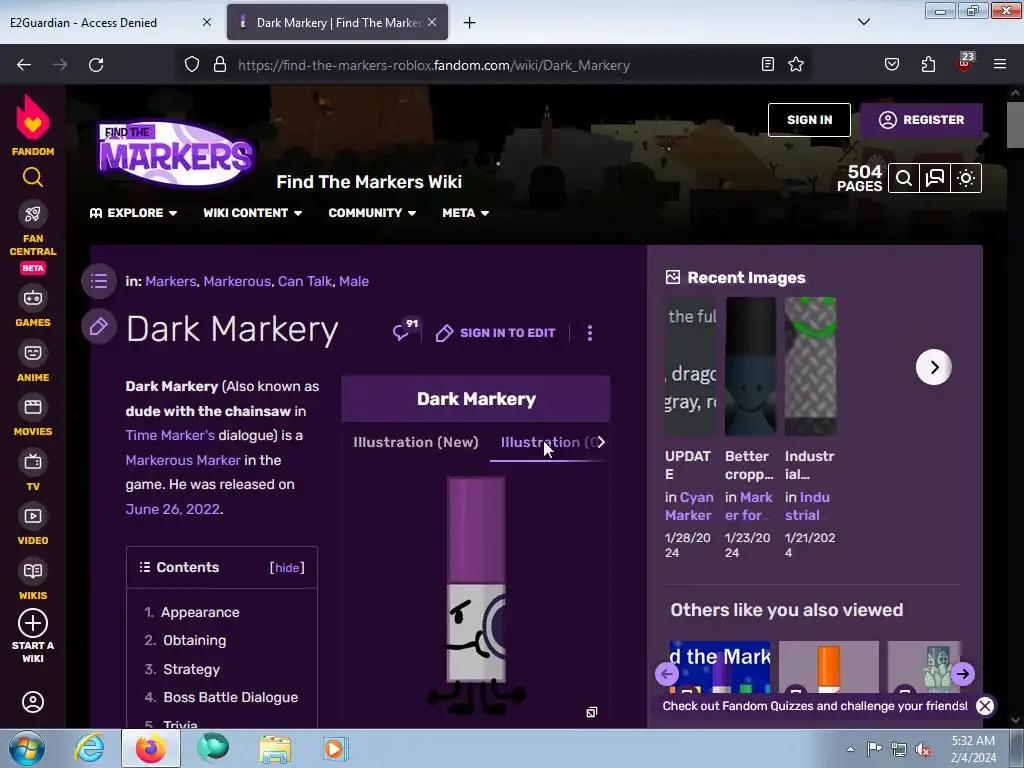The image size is (1024, 768).
Task: Open Games in Fandom sidebar
Action: [x=33, y=306]
